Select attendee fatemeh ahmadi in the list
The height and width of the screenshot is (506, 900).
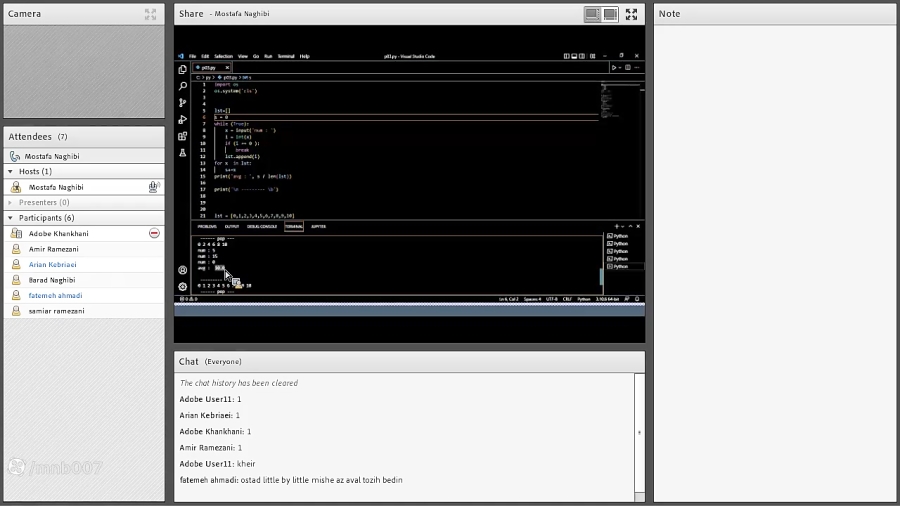[x=55, y=296]
